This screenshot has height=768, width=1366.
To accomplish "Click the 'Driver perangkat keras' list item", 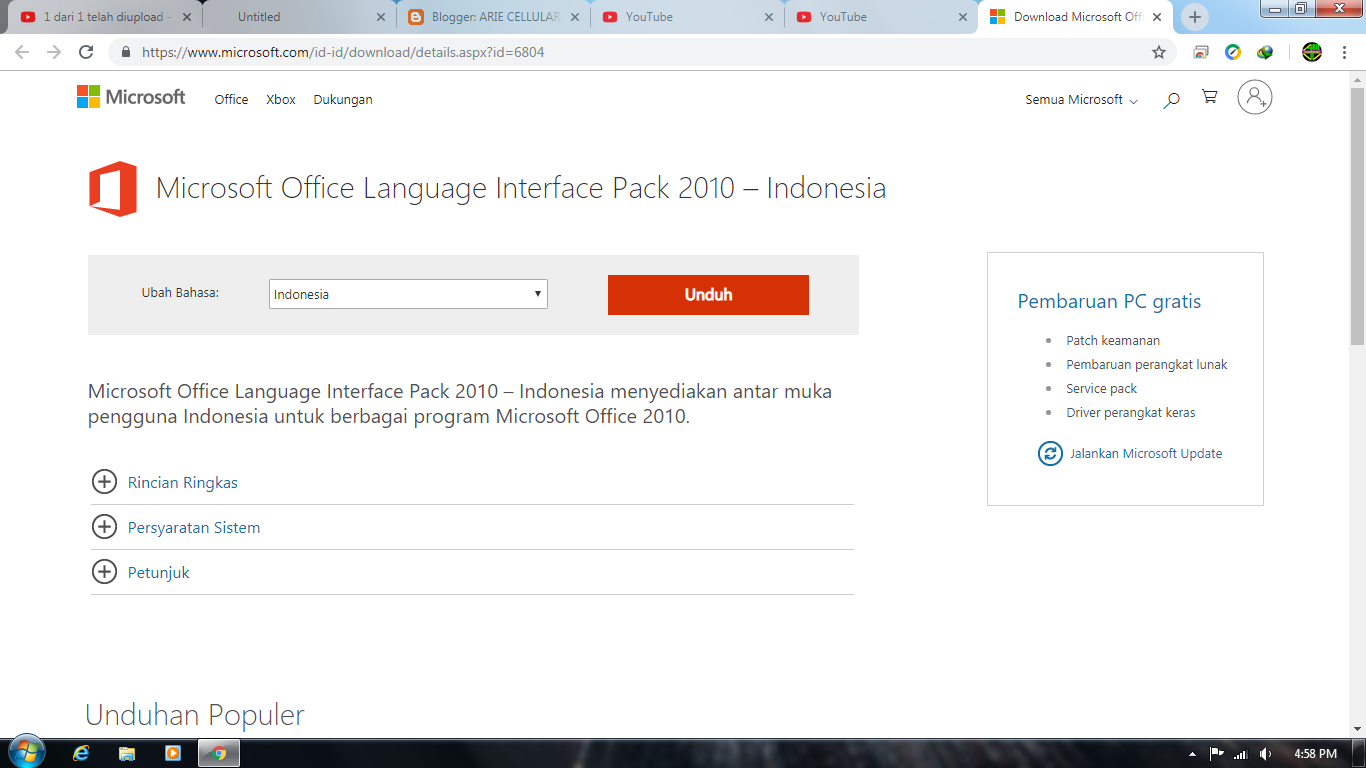I will (x=1131, y=413).
